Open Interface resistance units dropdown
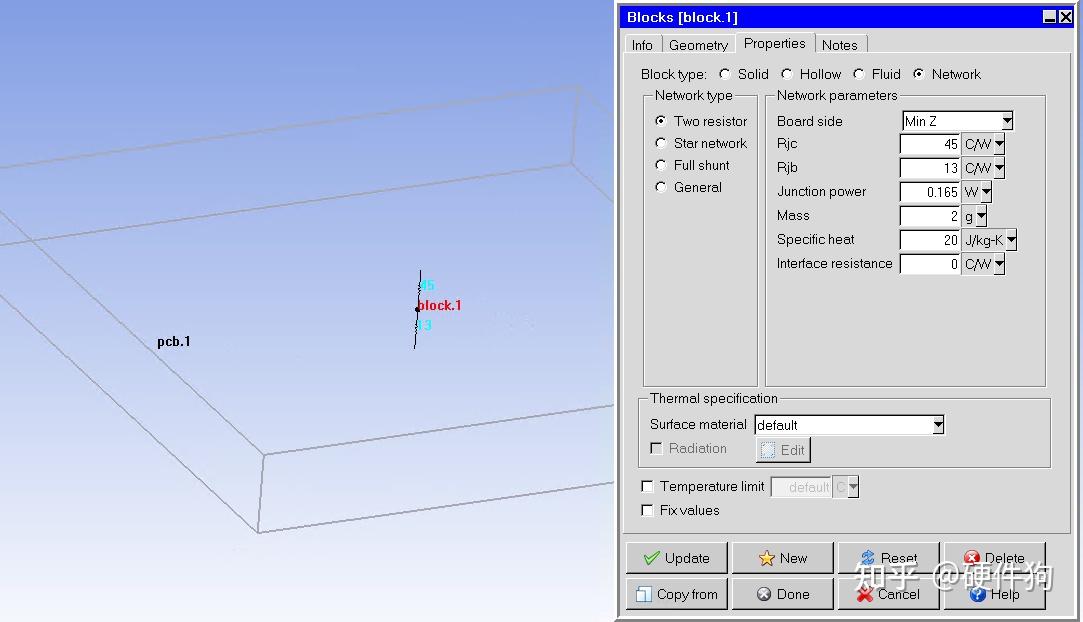The width and height of the screenshot is (1083, 622). click(999, 264)
